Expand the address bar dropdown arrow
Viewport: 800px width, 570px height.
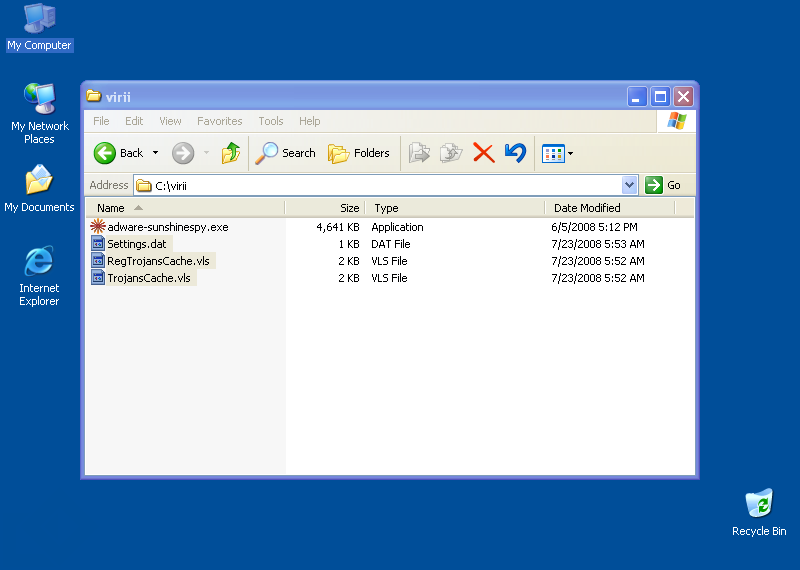[x=629, y=185]
